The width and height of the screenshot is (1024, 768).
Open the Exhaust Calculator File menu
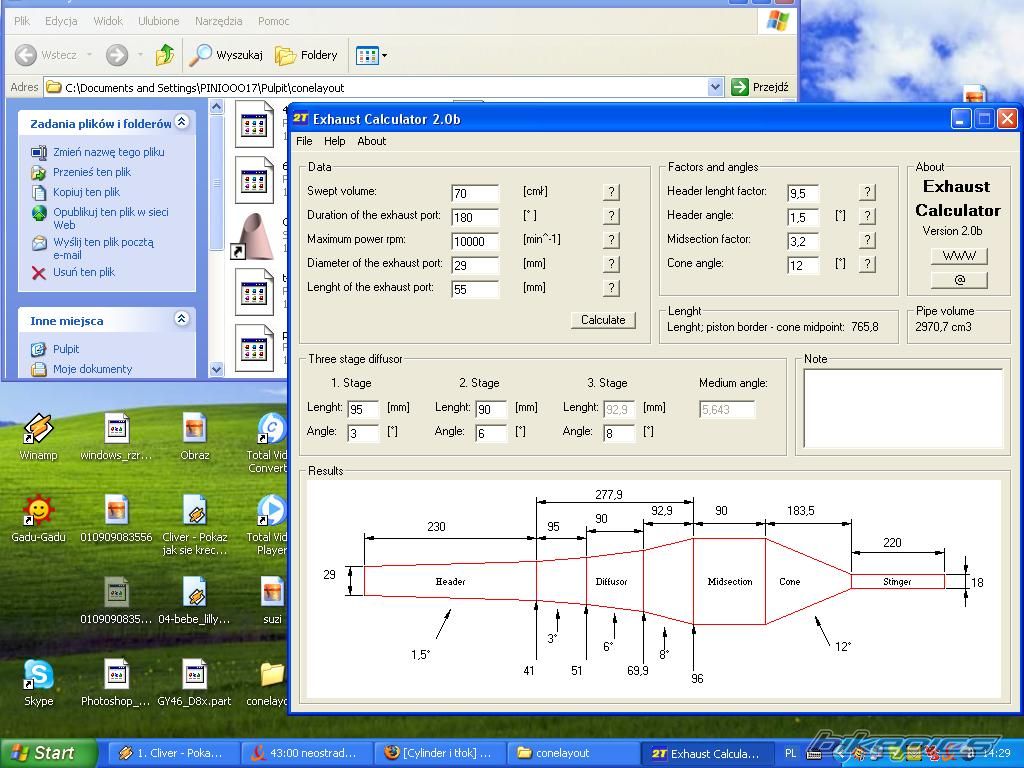(304, 141)
